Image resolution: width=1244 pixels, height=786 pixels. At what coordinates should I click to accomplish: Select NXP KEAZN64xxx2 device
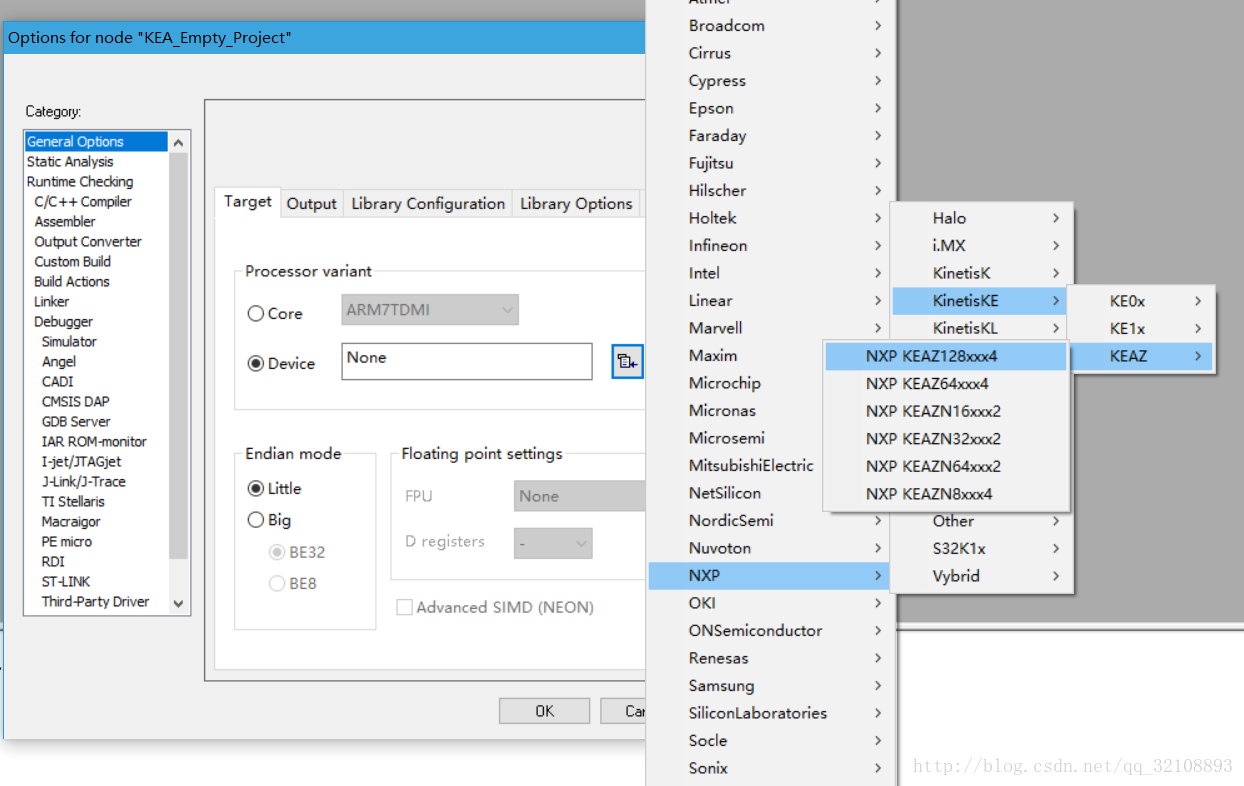pyautogui.click(x=945, y=466)
